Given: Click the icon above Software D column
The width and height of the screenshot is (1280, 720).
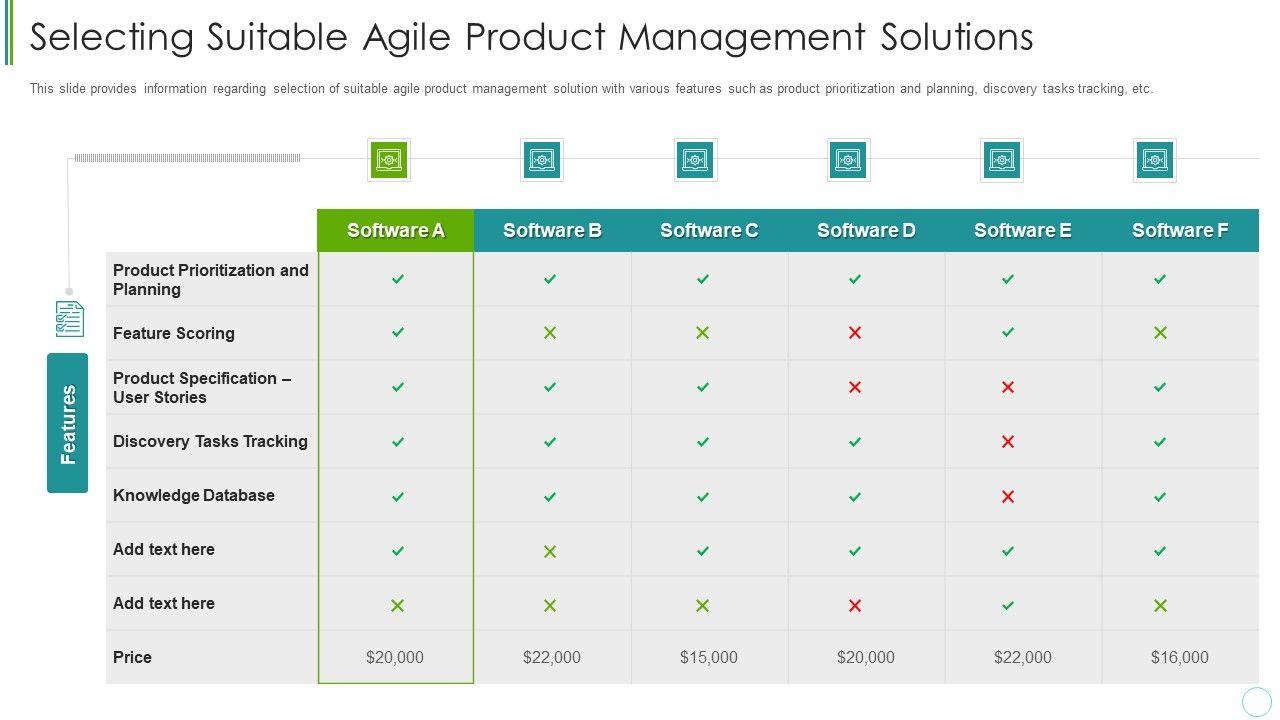Looking at the screenshot, I should click(848, 160).
